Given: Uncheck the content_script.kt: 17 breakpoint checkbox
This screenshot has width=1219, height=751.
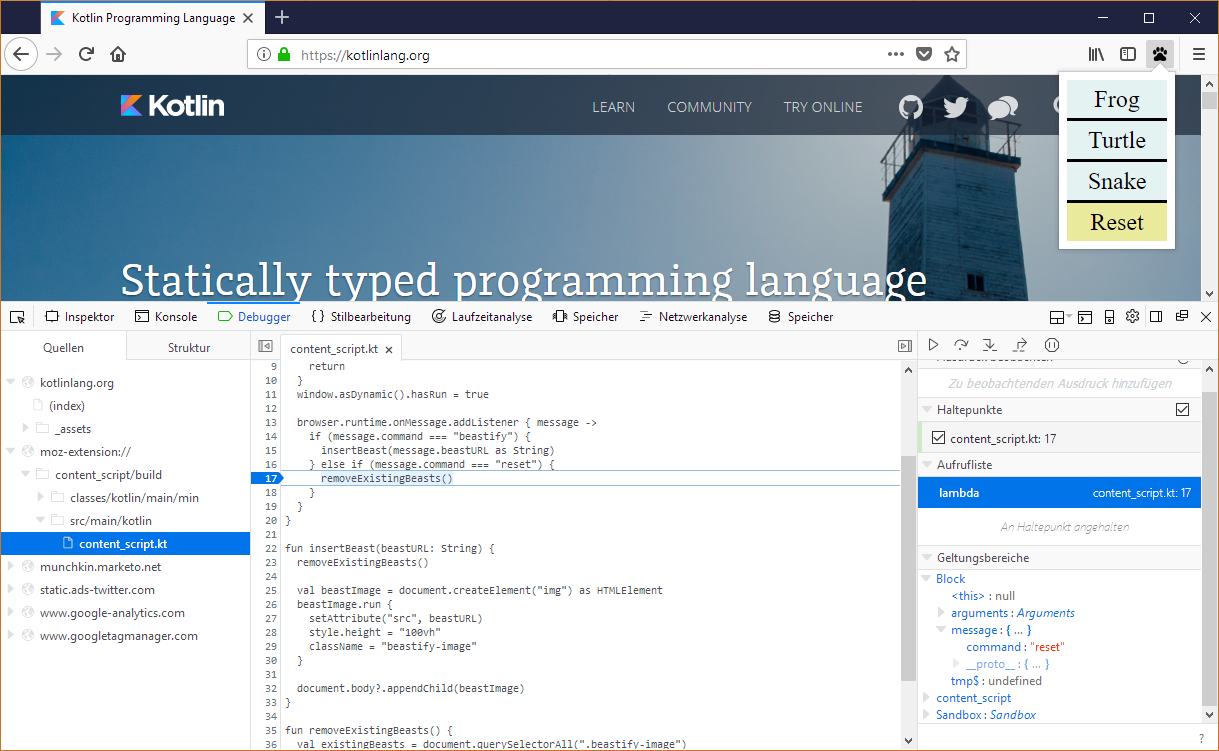Looking at the screenshot, I should pyautogui.click(x=938, y=438).
